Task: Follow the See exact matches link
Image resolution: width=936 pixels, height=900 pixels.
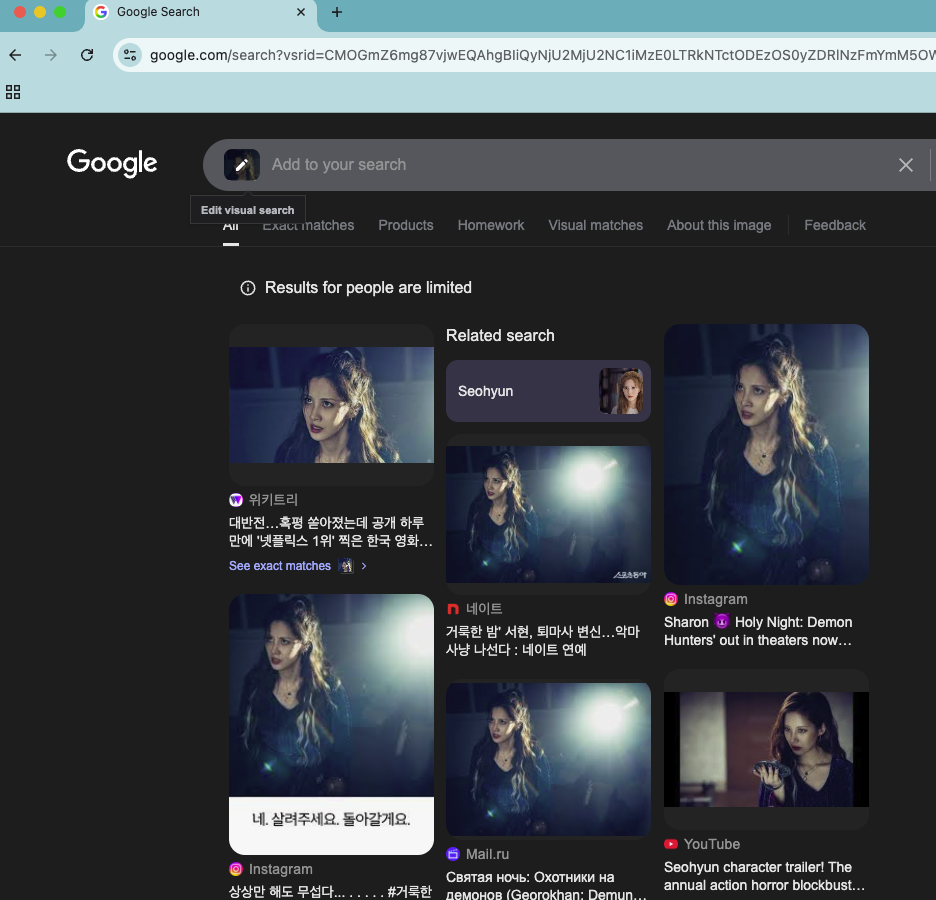Action: pyautogui.click(x=280, y=565)
